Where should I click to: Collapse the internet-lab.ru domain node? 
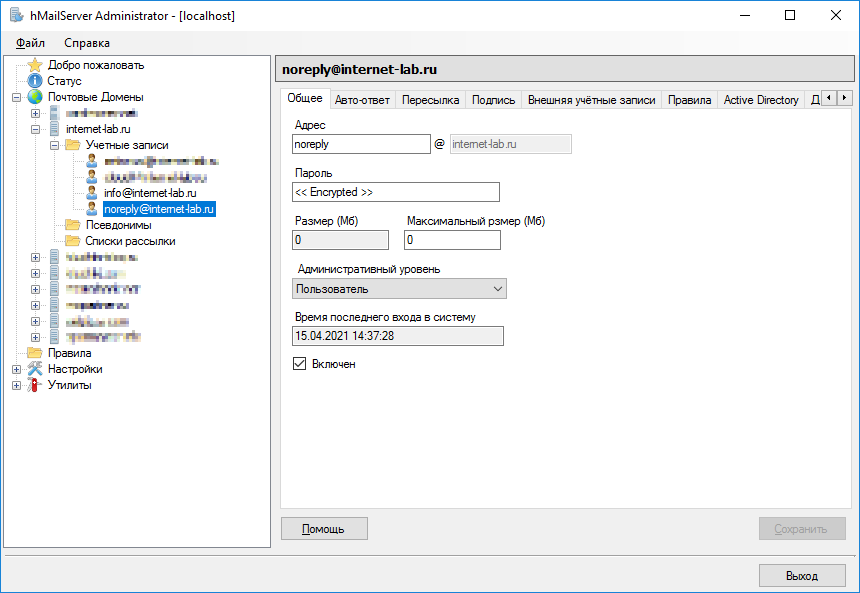tap(35, 129)
